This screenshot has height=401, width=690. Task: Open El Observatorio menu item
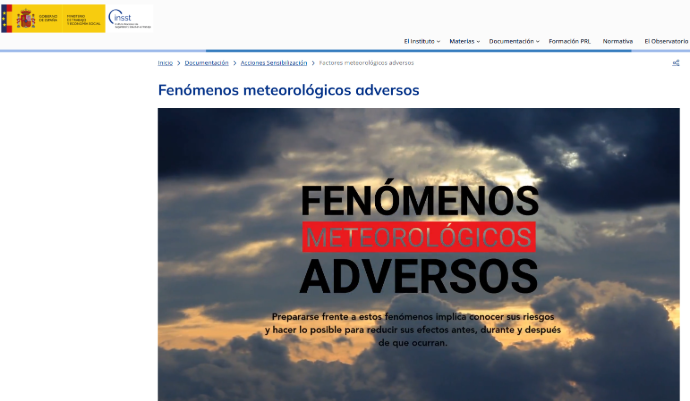(x=666, y=41)
